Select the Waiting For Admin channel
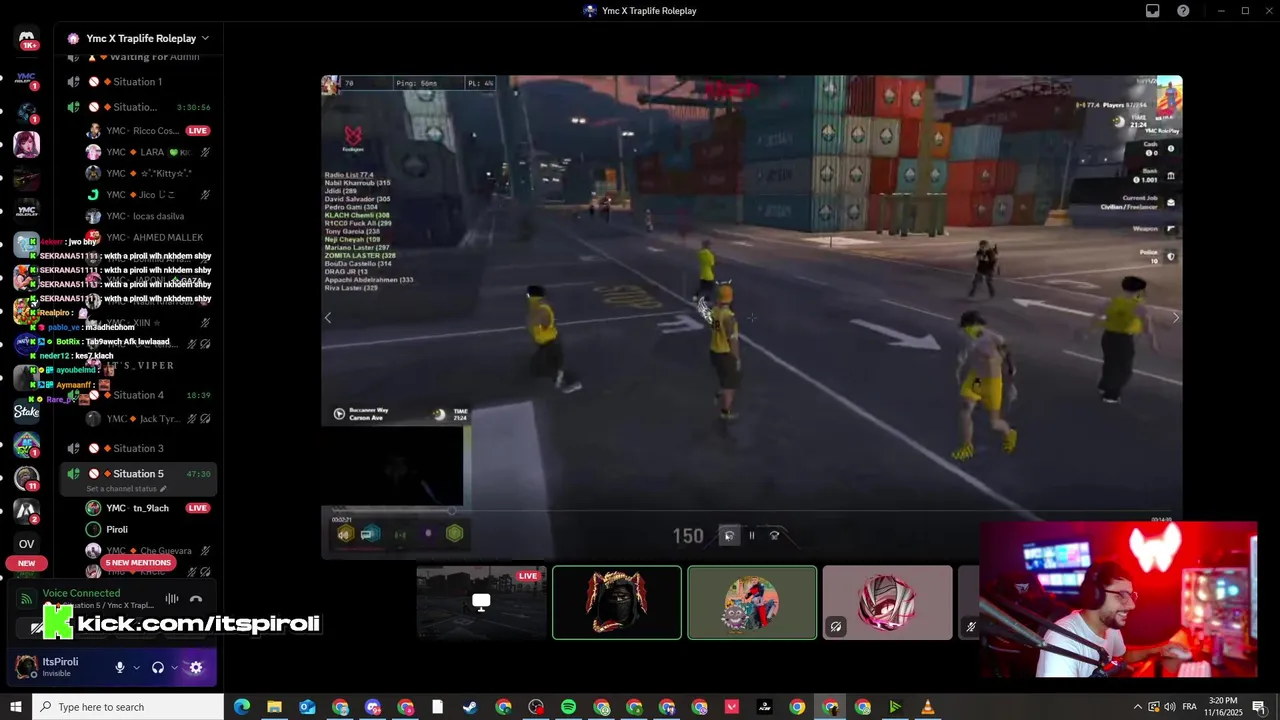This screenshot has height=720, width=1280. (139, 57)
